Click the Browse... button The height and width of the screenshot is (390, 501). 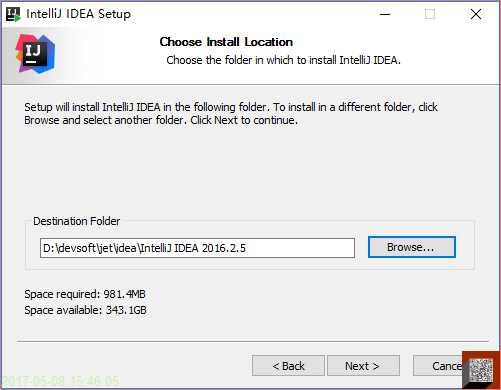click(x=412, y=247)
